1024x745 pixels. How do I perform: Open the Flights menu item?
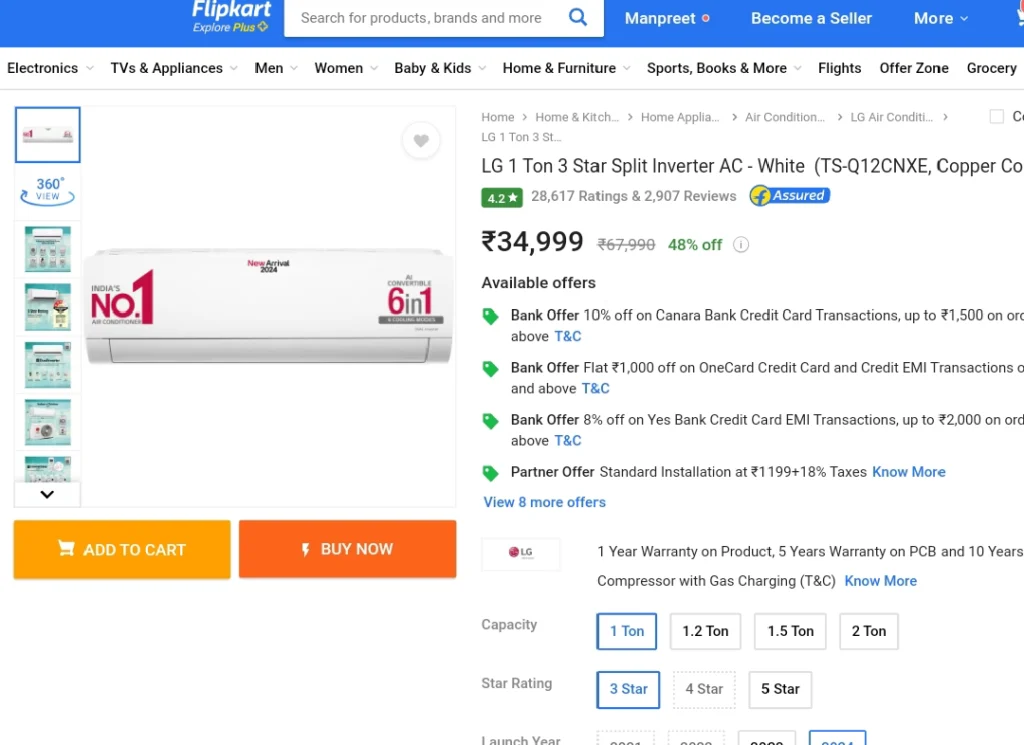point(839,69)
